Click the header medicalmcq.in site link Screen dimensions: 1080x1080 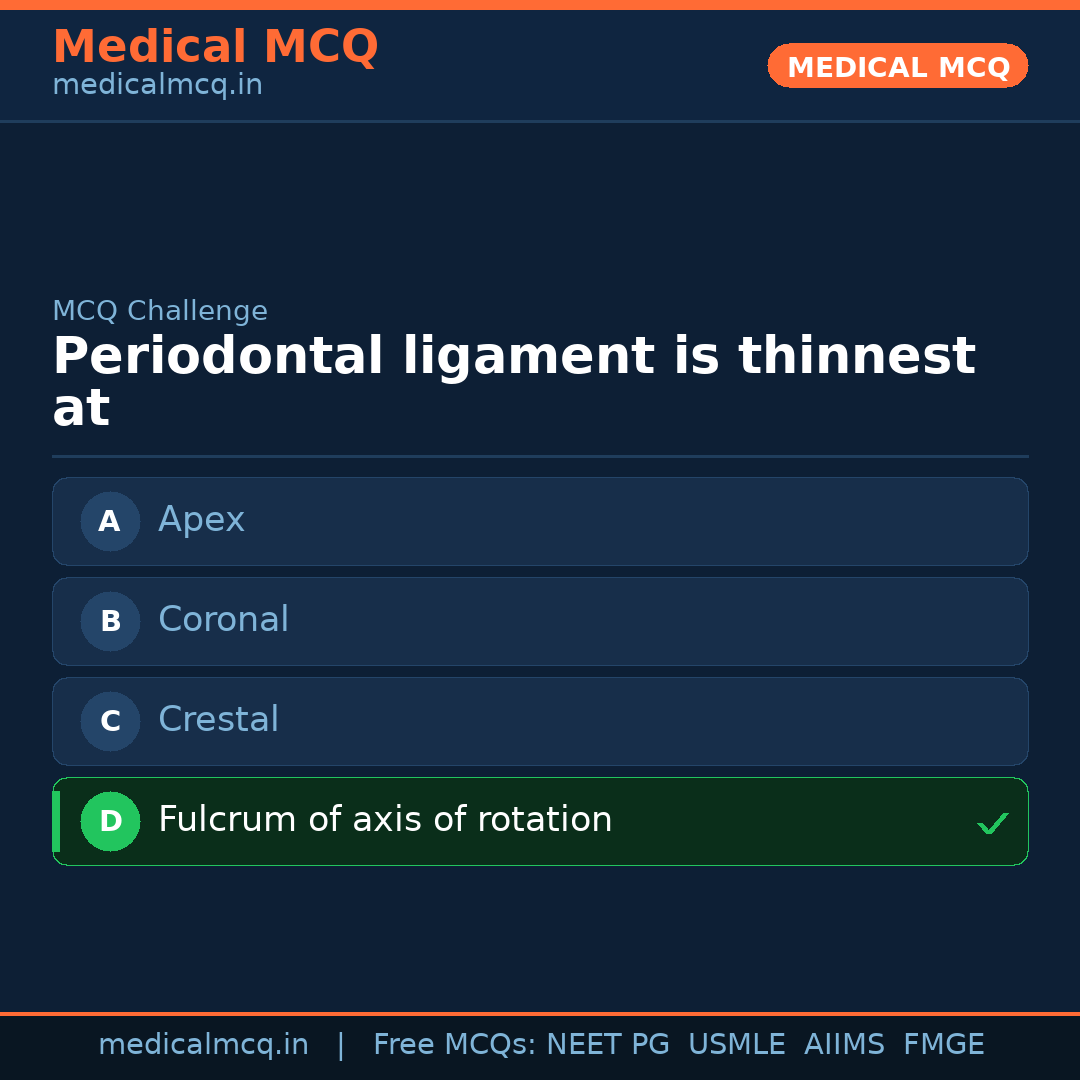tap(156, 84)
